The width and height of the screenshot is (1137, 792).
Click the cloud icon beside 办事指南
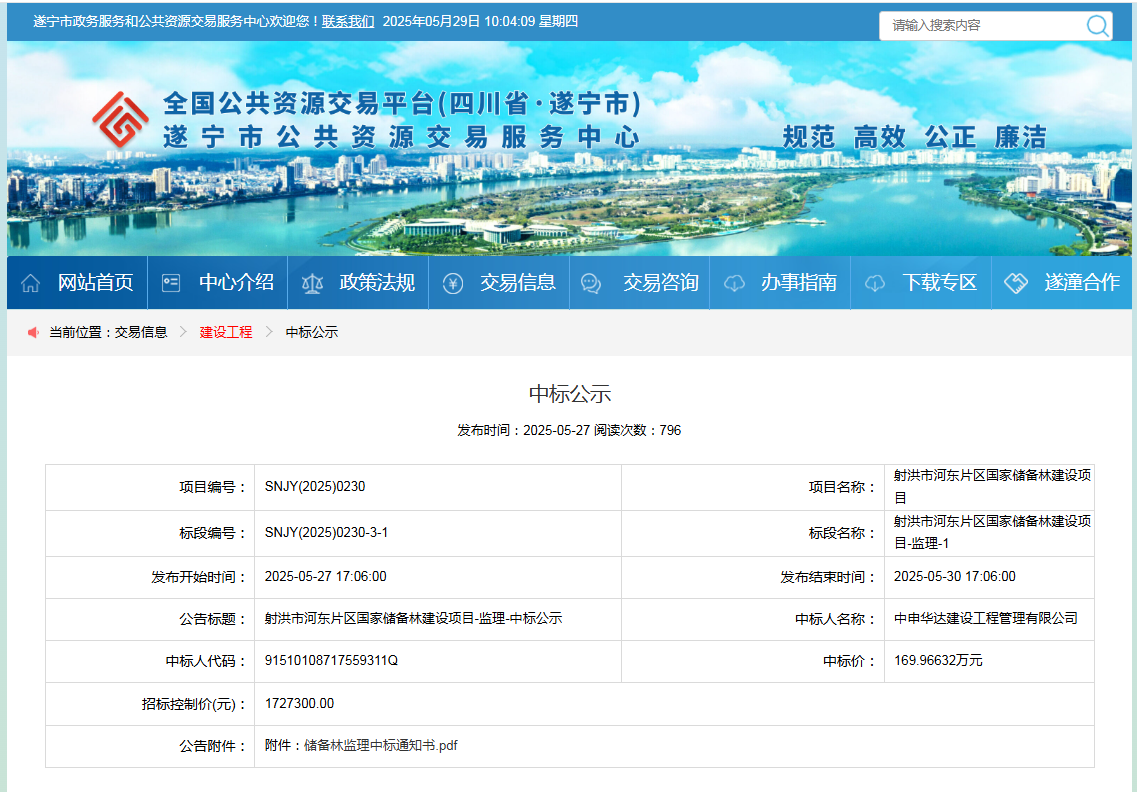tap(734, 284)
